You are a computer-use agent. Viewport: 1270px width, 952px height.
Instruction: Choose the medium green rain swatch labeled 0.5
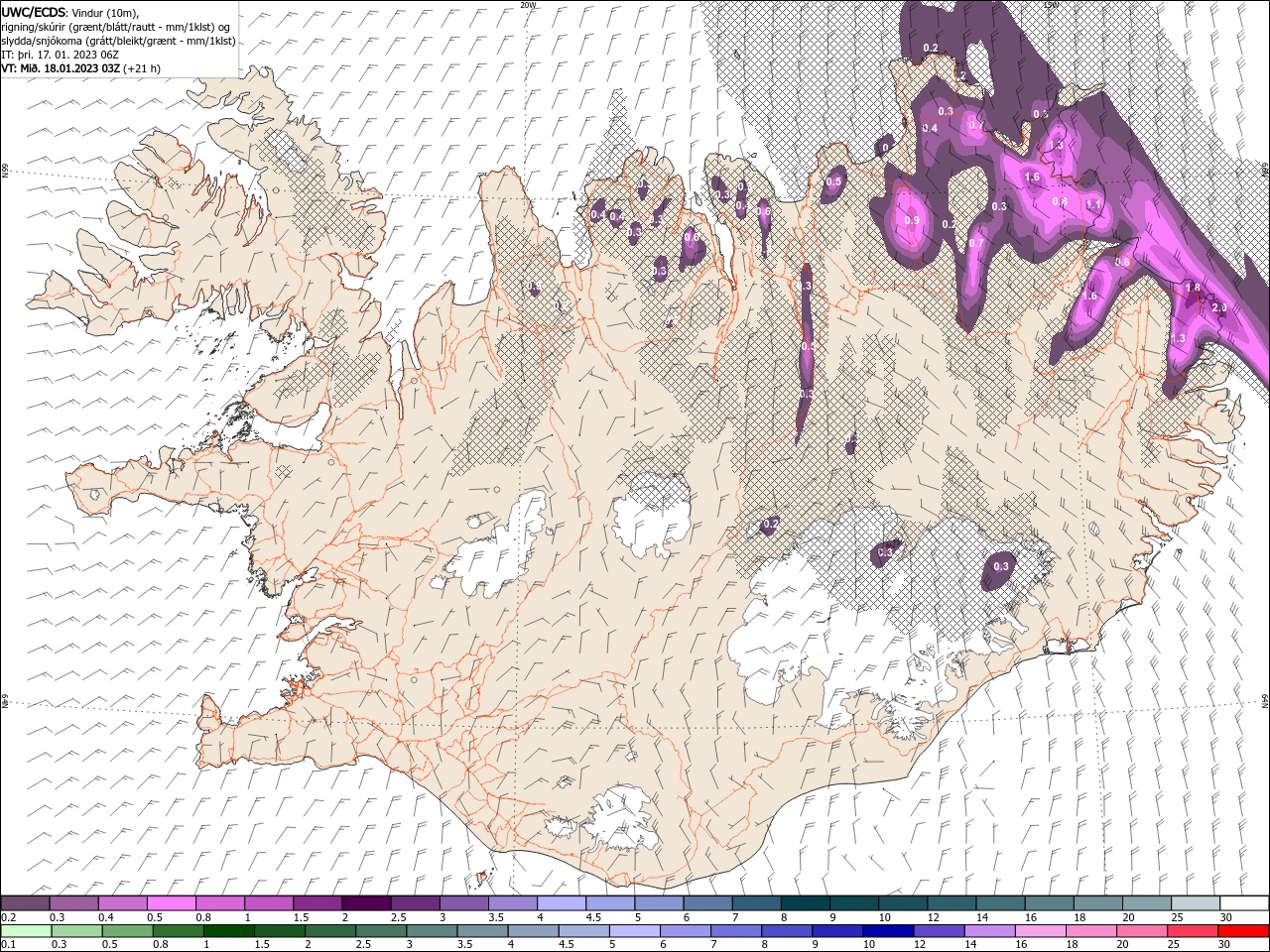tap(128, 931)
